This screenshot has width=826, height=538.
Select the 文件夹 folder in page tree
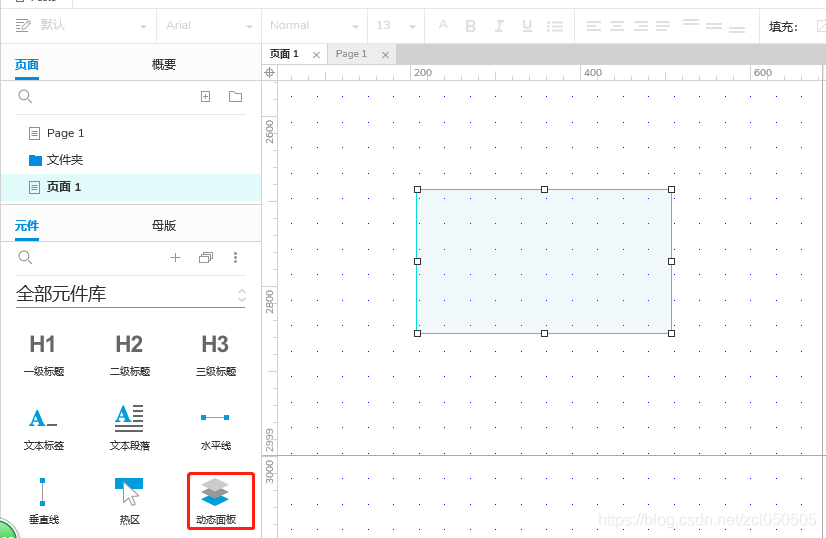(x=65, y=160)
